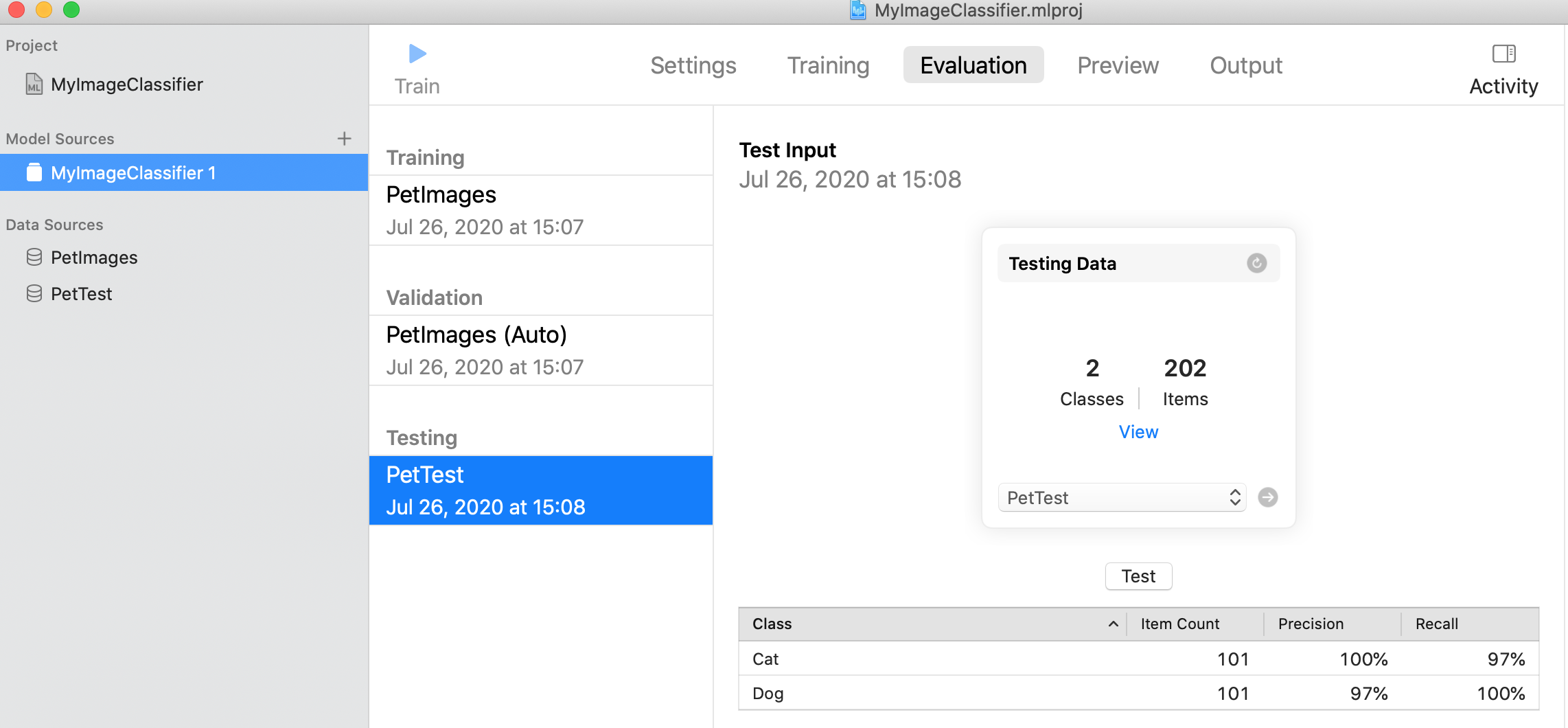This screenshot has height=728, width=1568.
Task: Add a new model source with plus icon
Action: click(345, 139)
